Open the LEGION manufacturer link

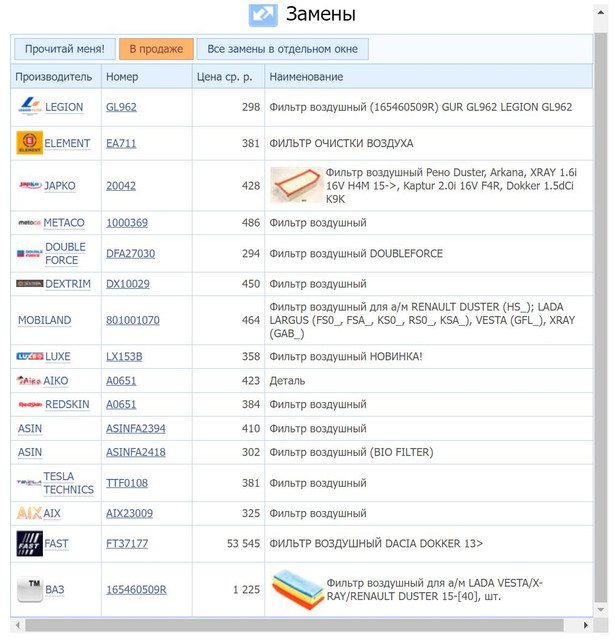64,107
